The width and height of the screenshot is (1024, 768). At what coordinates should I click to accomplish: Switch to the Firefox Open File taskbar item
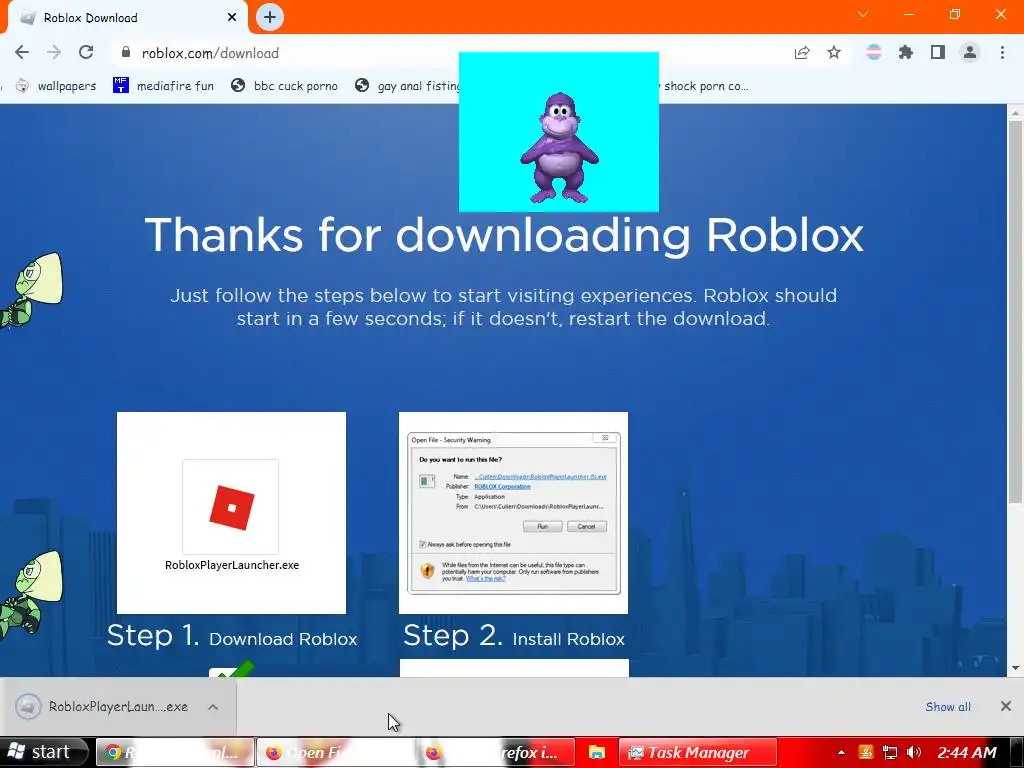[x=335, y=752]
